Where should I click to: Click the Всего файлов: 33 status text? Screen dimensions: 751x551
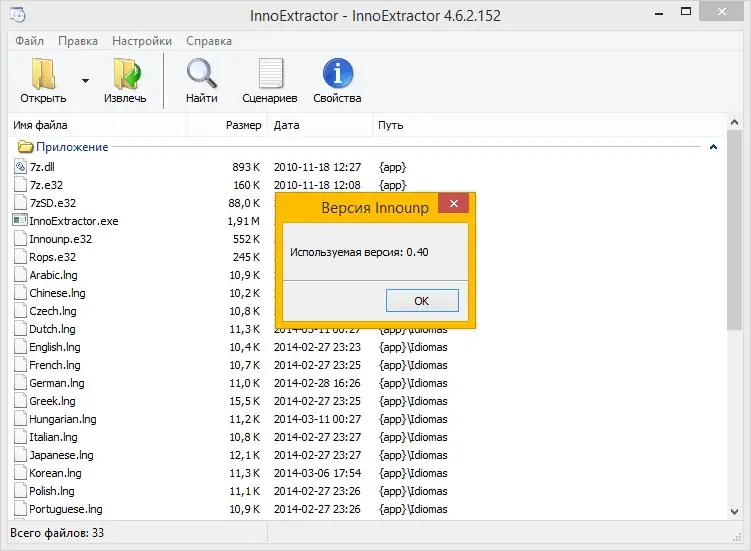(57, 533)
